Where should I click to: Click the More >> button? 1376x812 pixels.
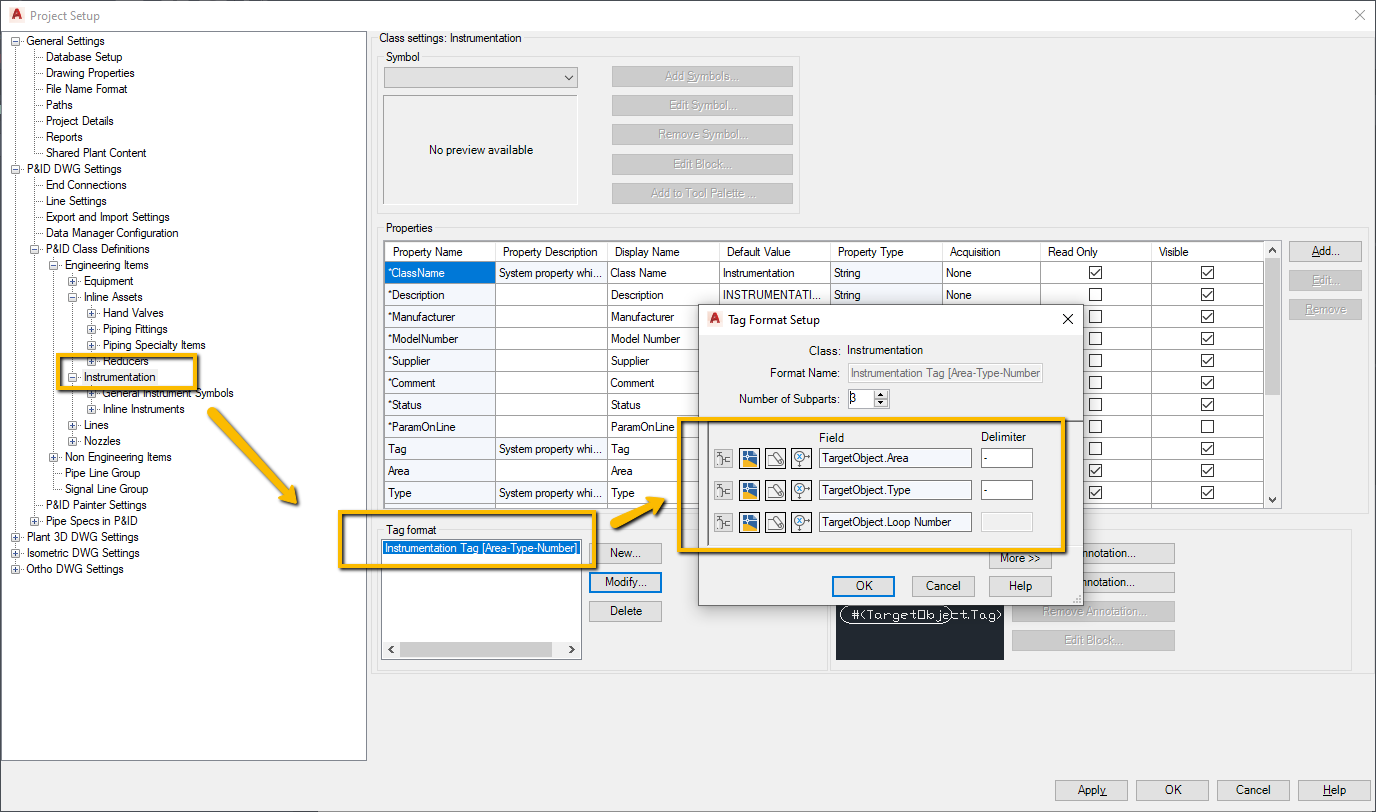(1020, 560)
